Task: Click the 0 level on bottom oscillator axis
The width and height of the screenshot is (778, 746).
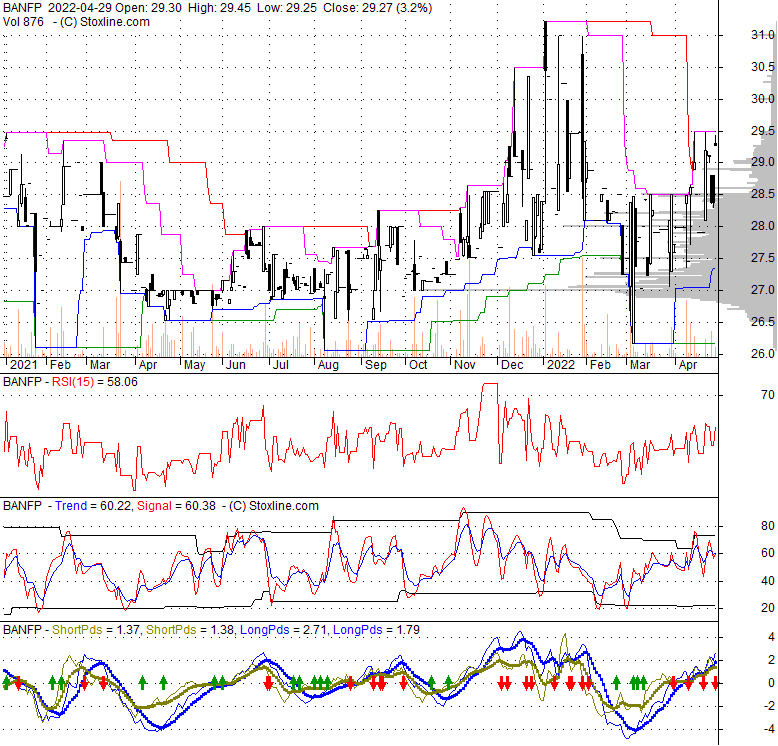Action: 771,683
